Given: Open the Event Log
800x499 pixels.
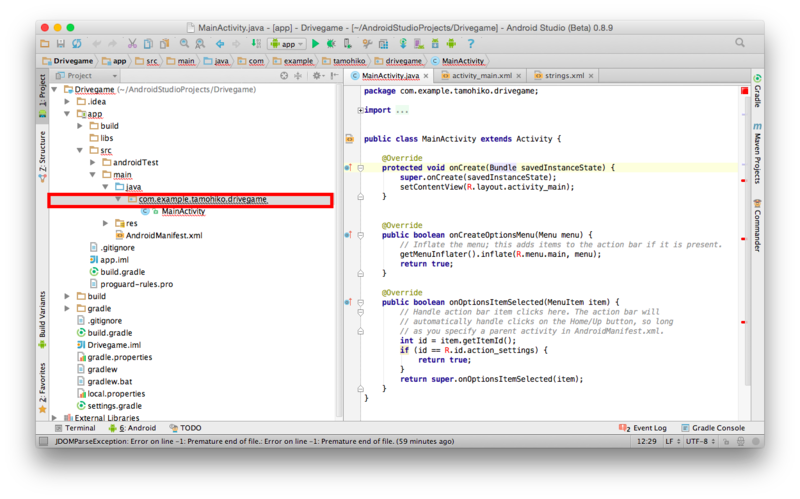Looking at the screenshot, I should tap(643, 428).
